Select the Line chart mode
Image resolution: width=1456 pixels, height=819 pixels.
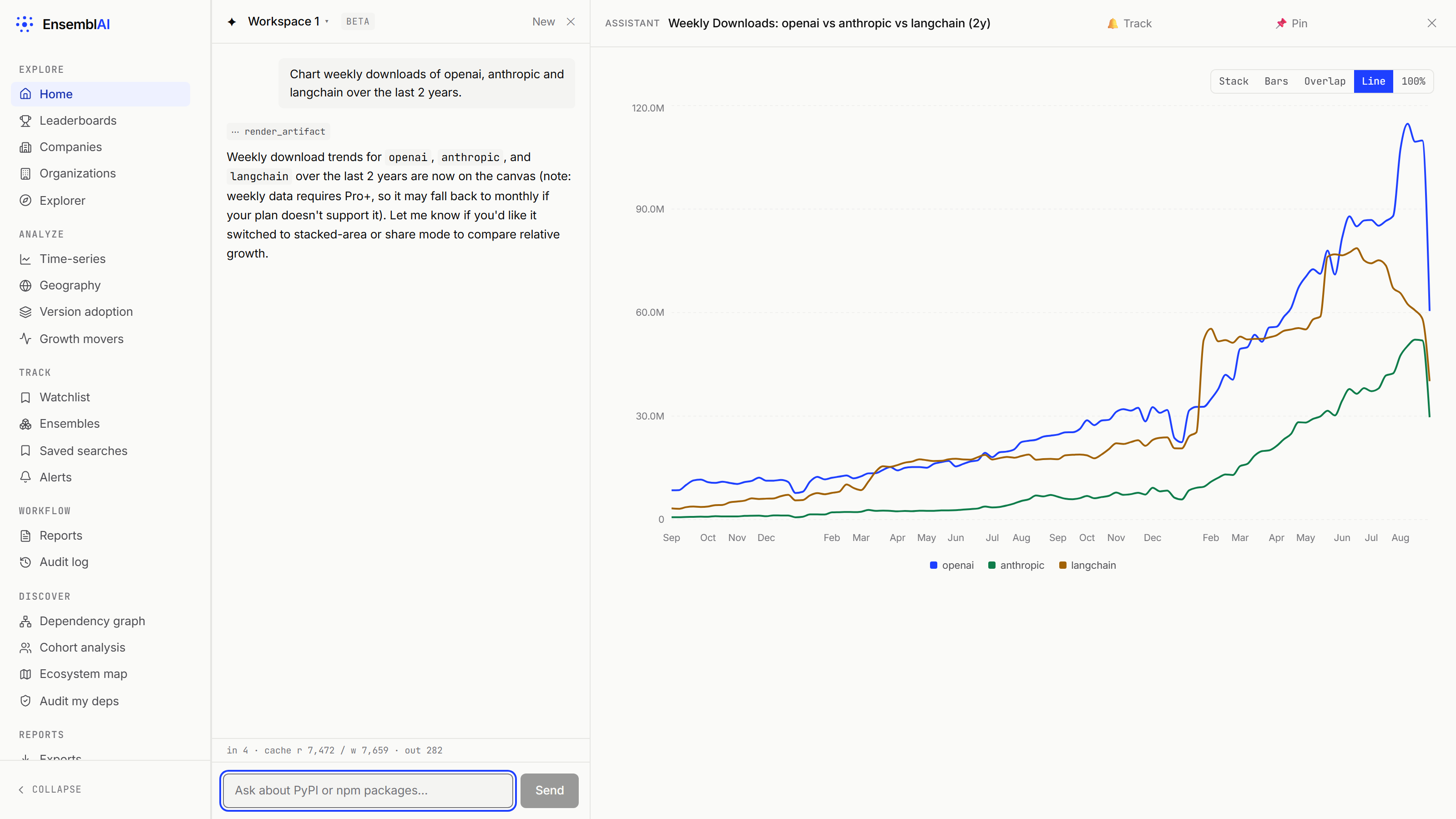pyautogui.click(x=1374, y=81)
